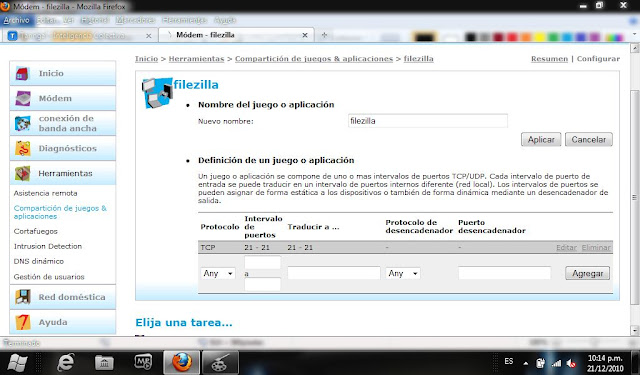Open Asistencia remota sidebar link

click(45, 193)
